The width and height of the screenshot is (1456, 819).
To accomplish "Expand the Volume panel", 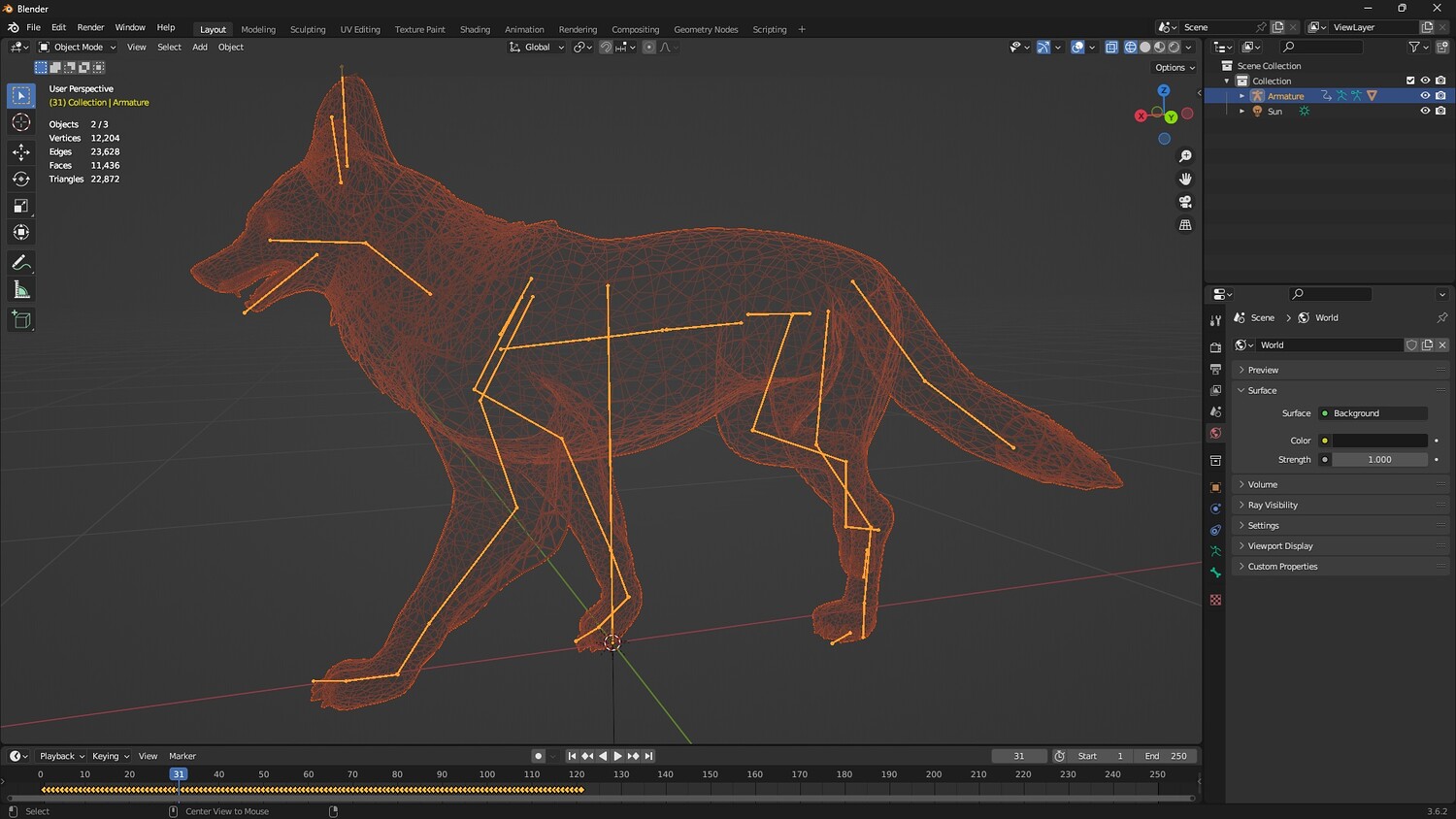I will (x=1340, y=484).
